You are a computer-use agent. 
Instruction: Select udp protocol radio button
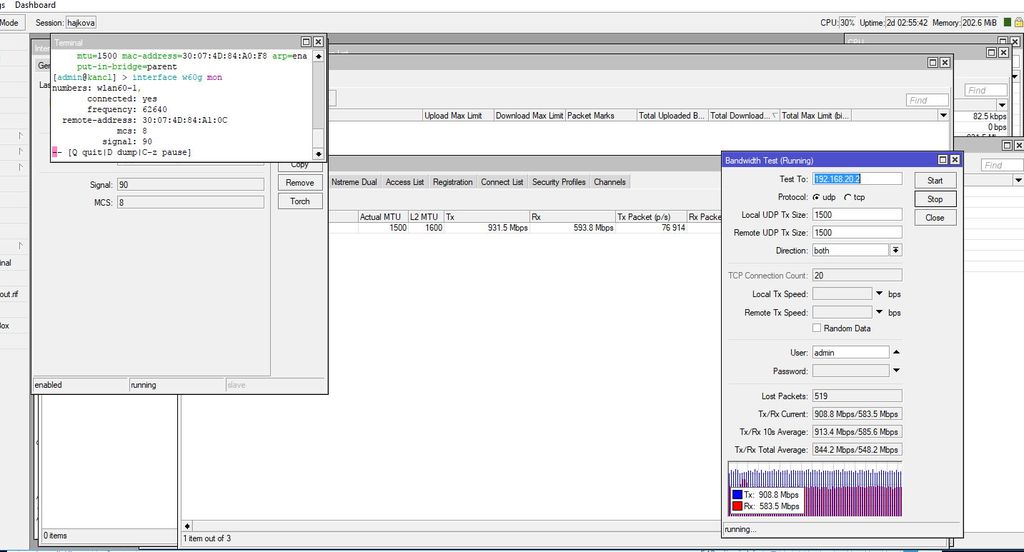pos(816,197)
